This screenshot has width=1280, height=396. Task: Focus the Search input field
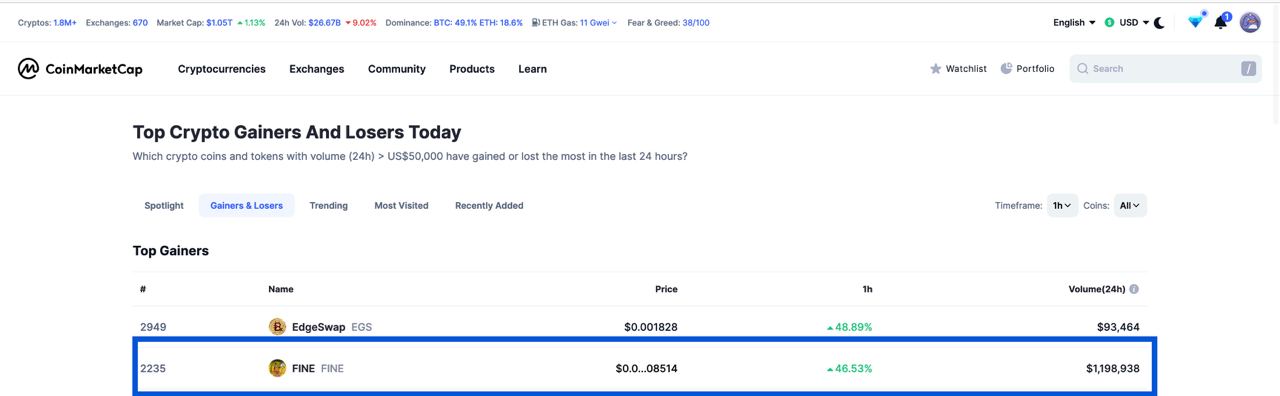[1166, 69]
